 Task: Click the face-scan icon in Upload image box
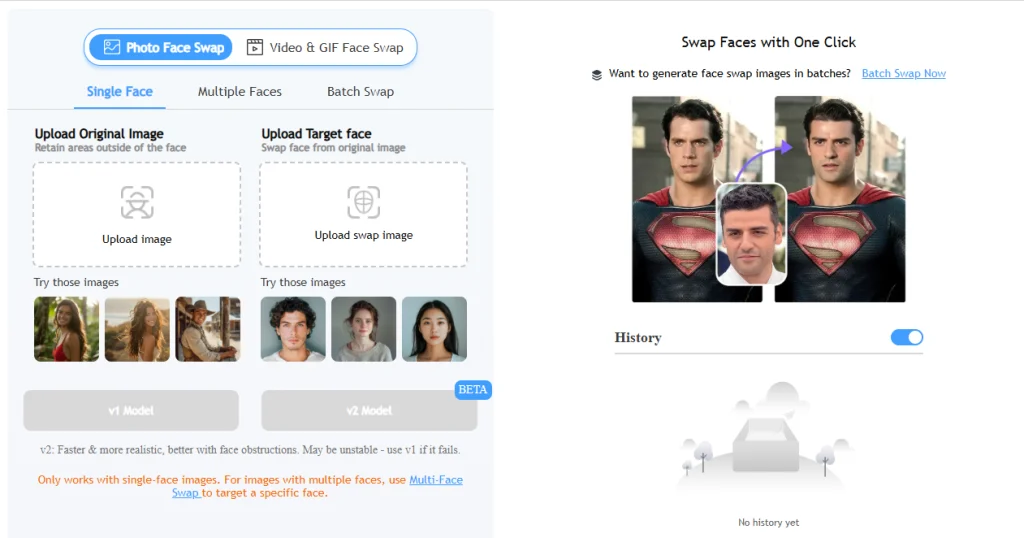point(137,202)
